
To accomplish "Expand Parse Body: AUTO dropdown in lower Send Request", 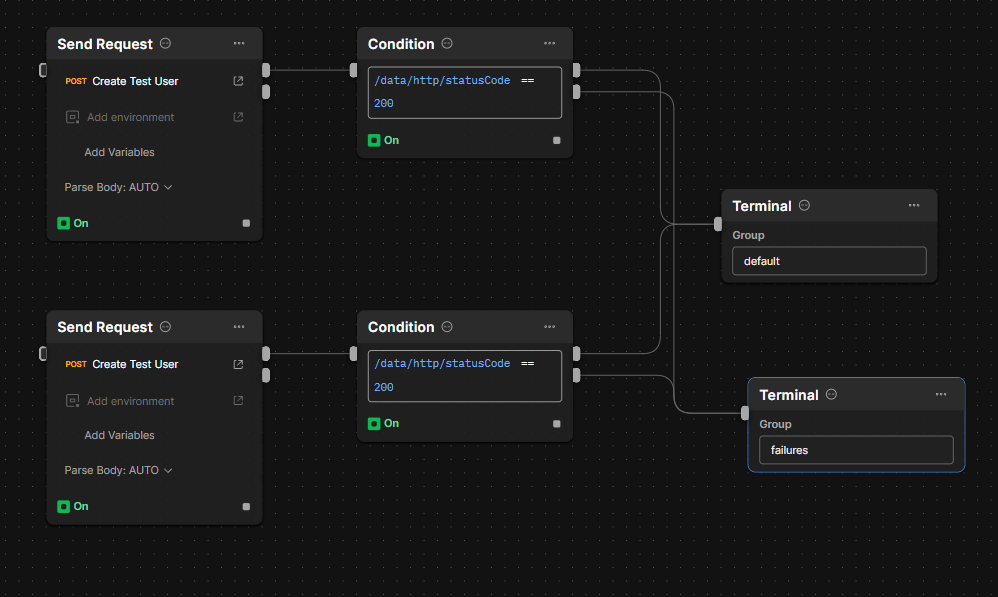I will (118, 470).
